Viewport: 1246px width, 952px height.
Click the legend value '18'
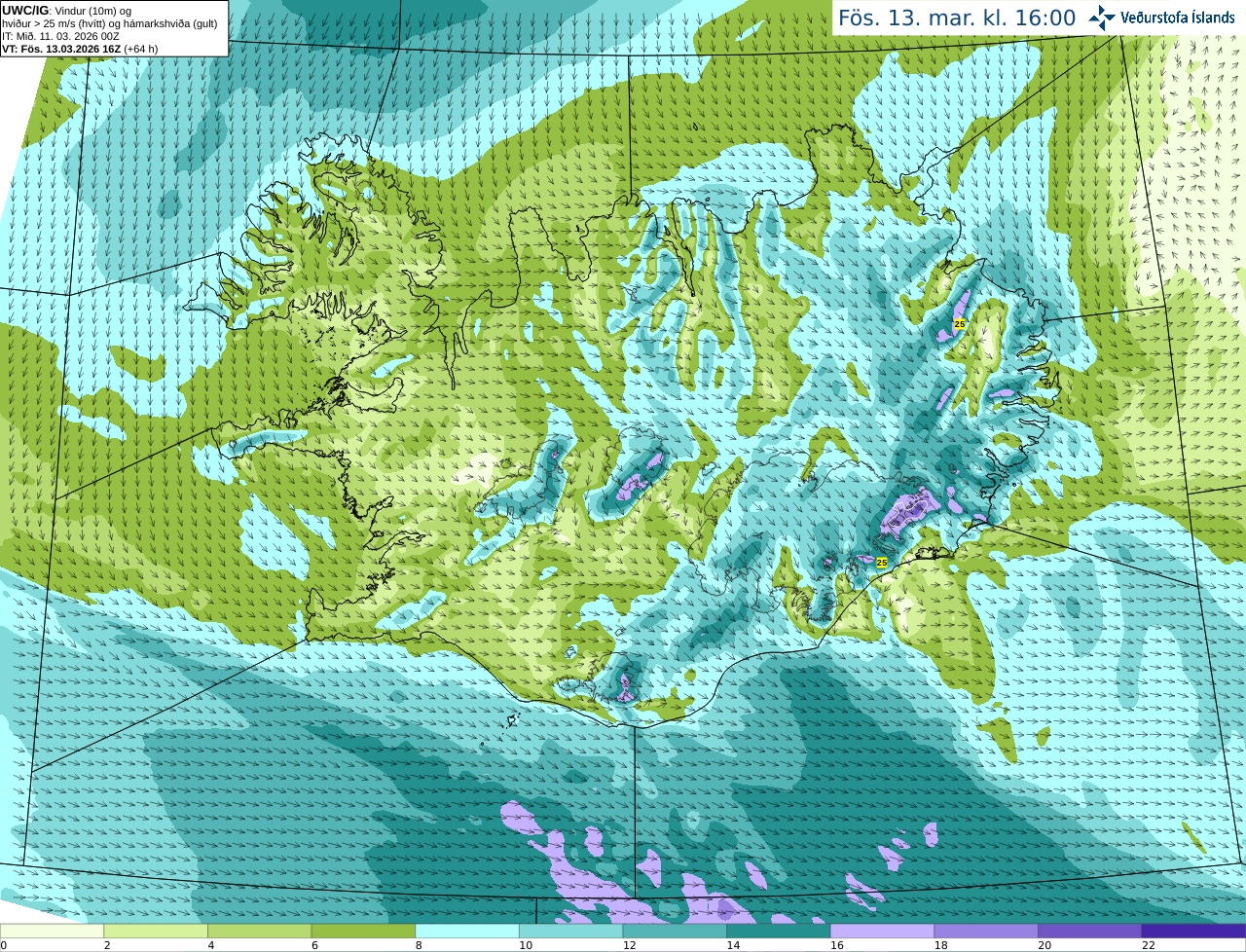(x=940, y=945)
